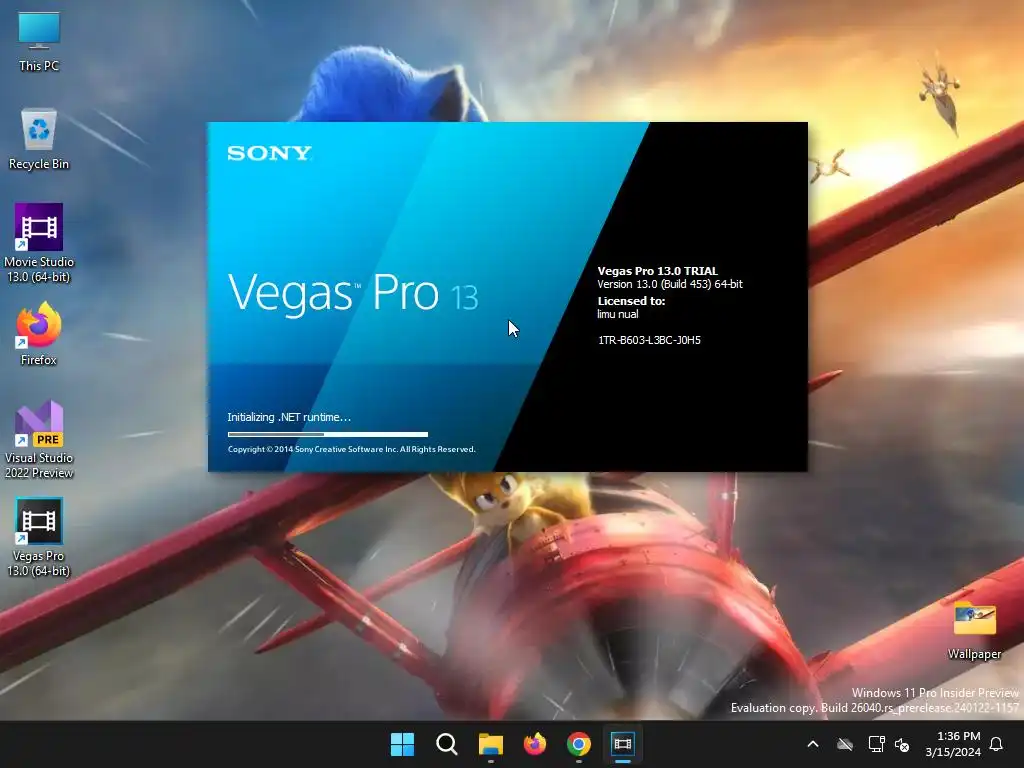The image size is (1024, 768).
Task: Select Visual Studio 2022 Preview shortcut
Action: coord(39,440)
